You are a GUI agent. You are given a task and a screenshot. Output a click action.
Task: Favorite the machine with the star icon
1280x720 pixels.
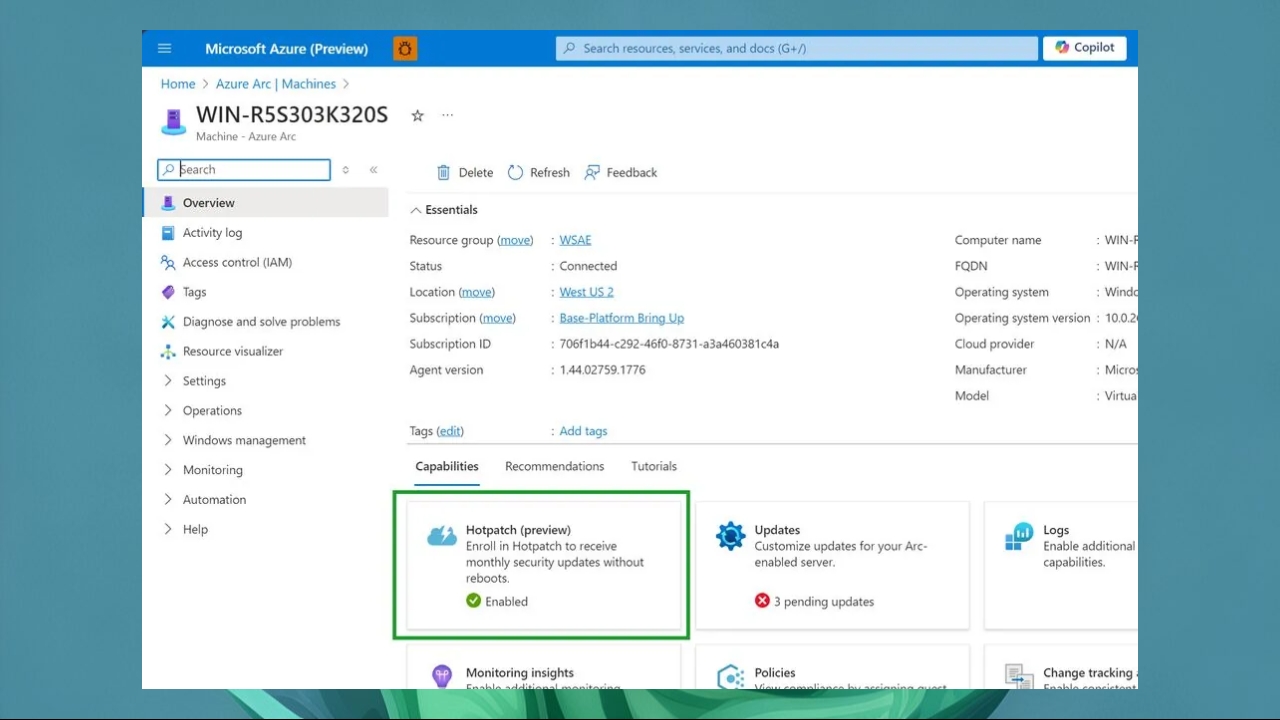click(418, 116)
